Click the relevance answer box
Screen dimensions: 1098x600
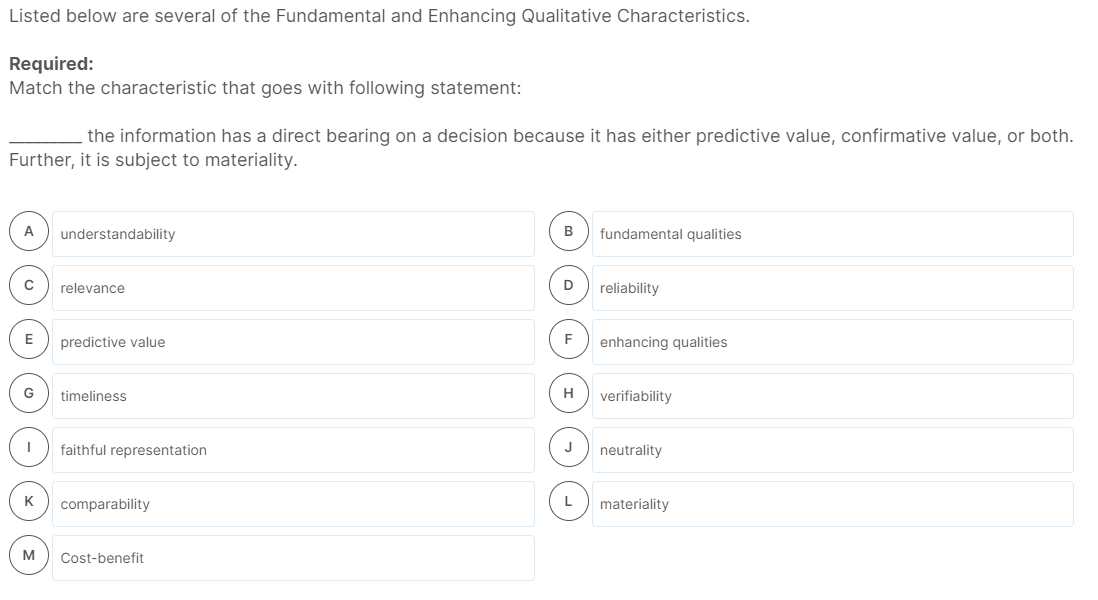tap(293, 287)
